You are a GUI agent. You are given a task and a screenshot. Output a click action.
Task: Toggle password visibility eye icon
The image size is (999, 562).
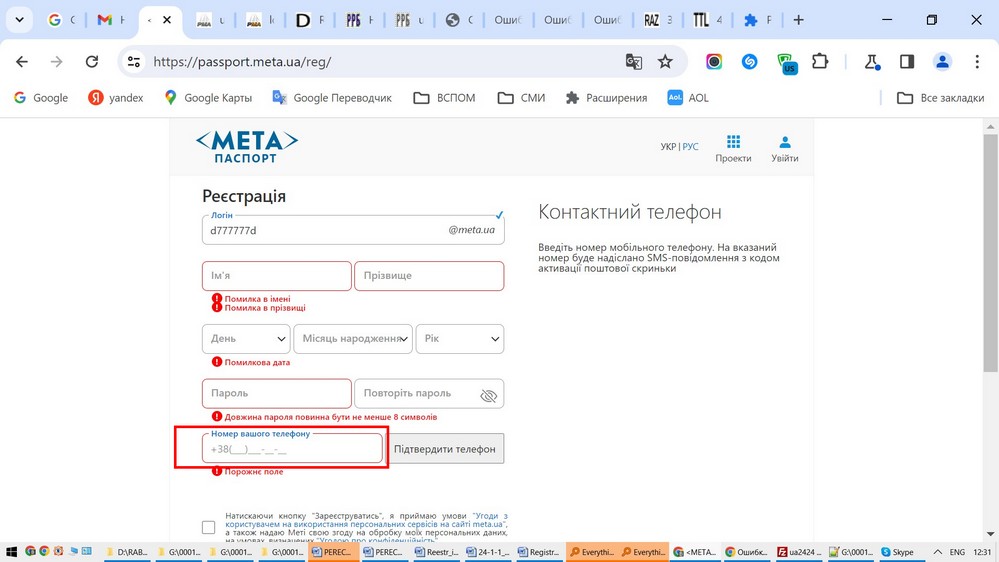point(488,396)
